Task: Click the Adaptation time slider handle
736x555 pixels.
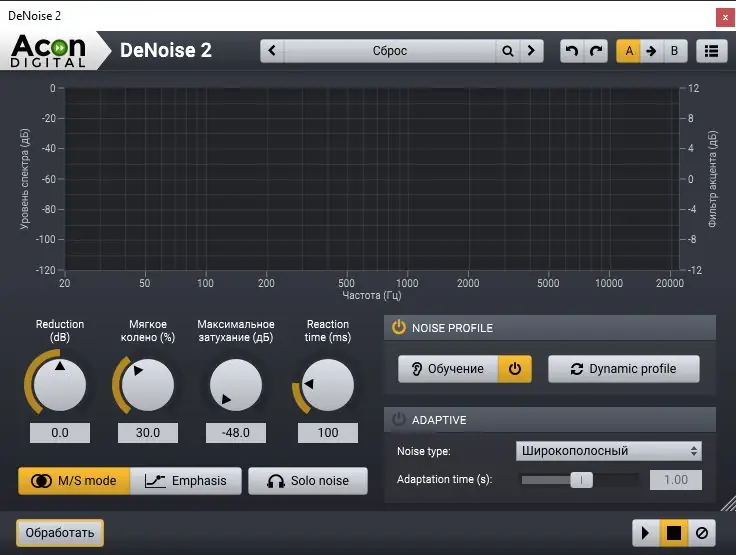Action: pyautogui.click(x=581, y=480)
